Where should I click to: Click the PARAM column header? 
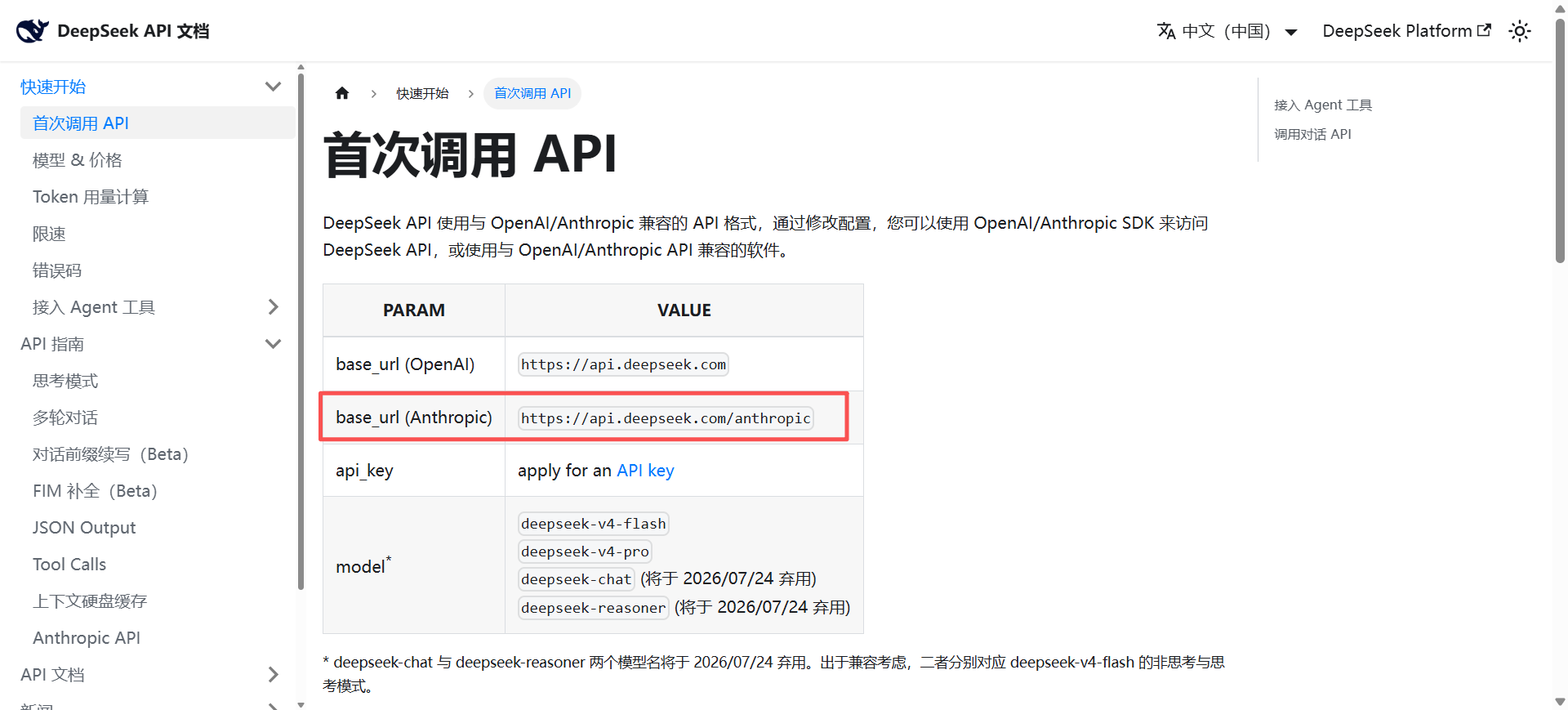click(x=414, y=310)
